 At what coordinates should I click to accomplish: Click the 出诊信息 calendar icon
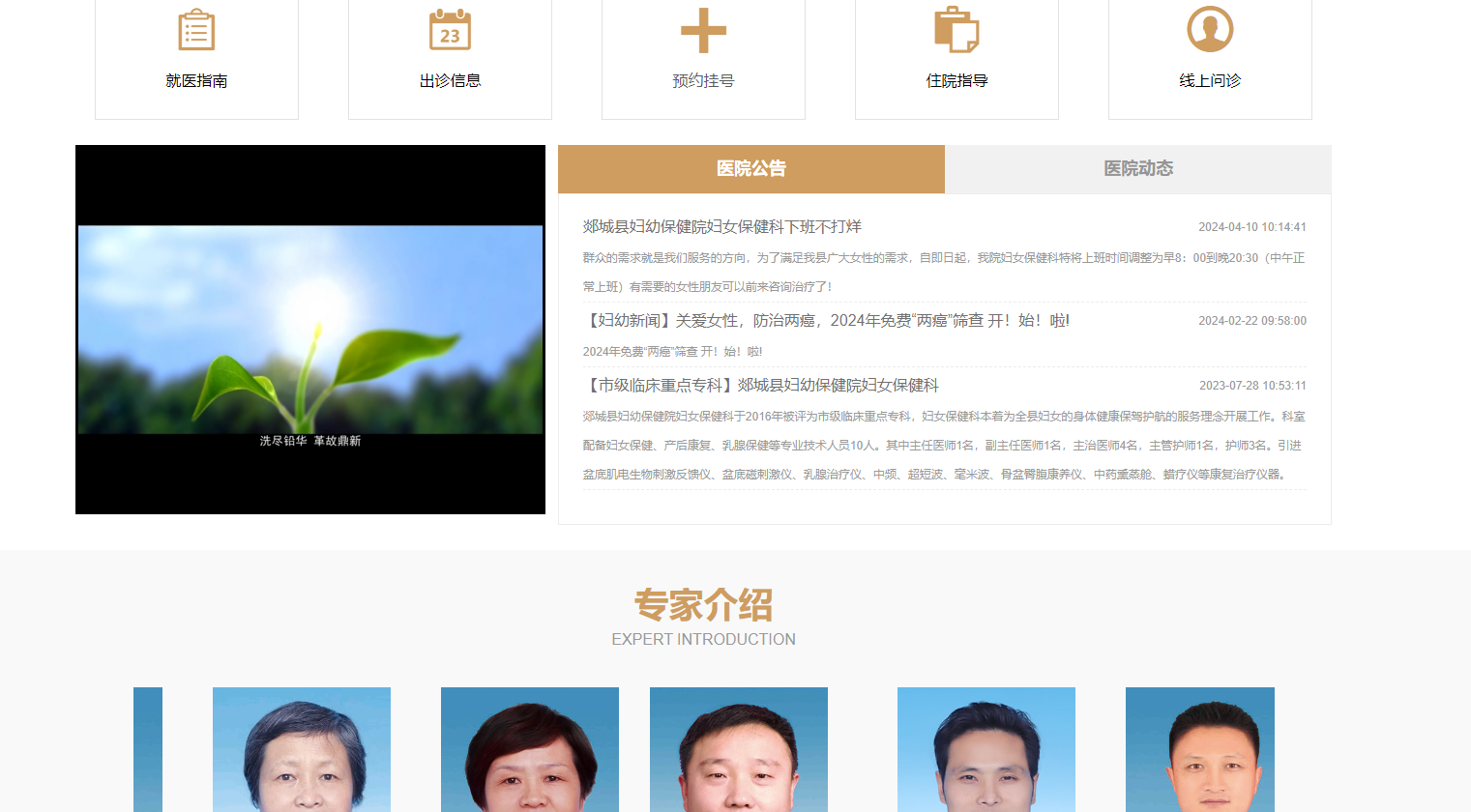coord(450,30)
